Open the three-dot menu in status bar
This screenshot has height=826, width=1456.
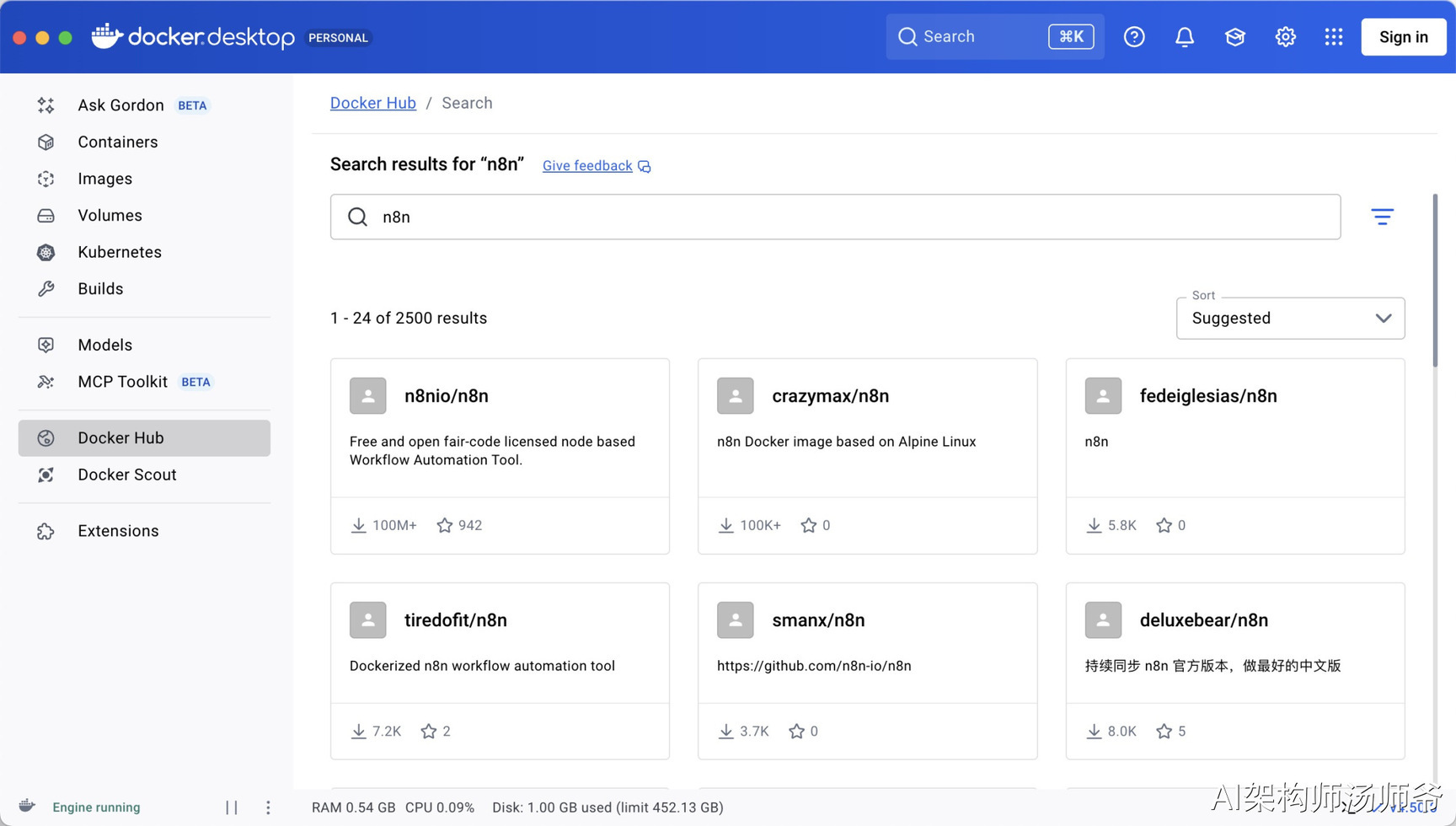268,807
